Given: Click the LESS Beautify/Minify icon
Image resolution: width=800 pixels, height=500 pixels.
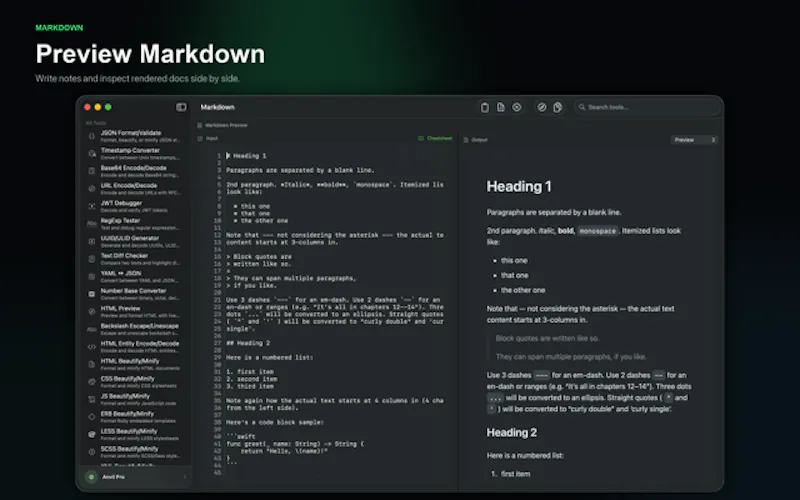Looking at the screenshot, I should pos(92,435).
